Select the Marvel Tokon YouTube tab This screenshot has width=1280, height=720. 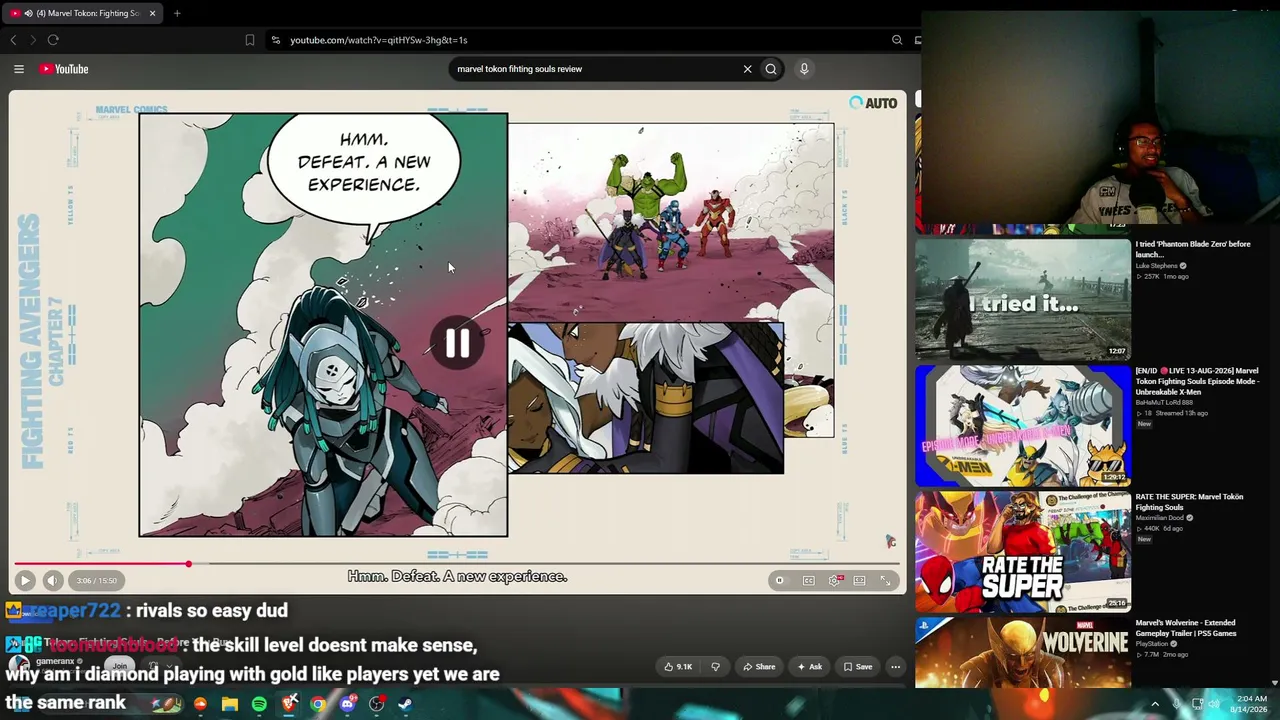tap(82, 13)
